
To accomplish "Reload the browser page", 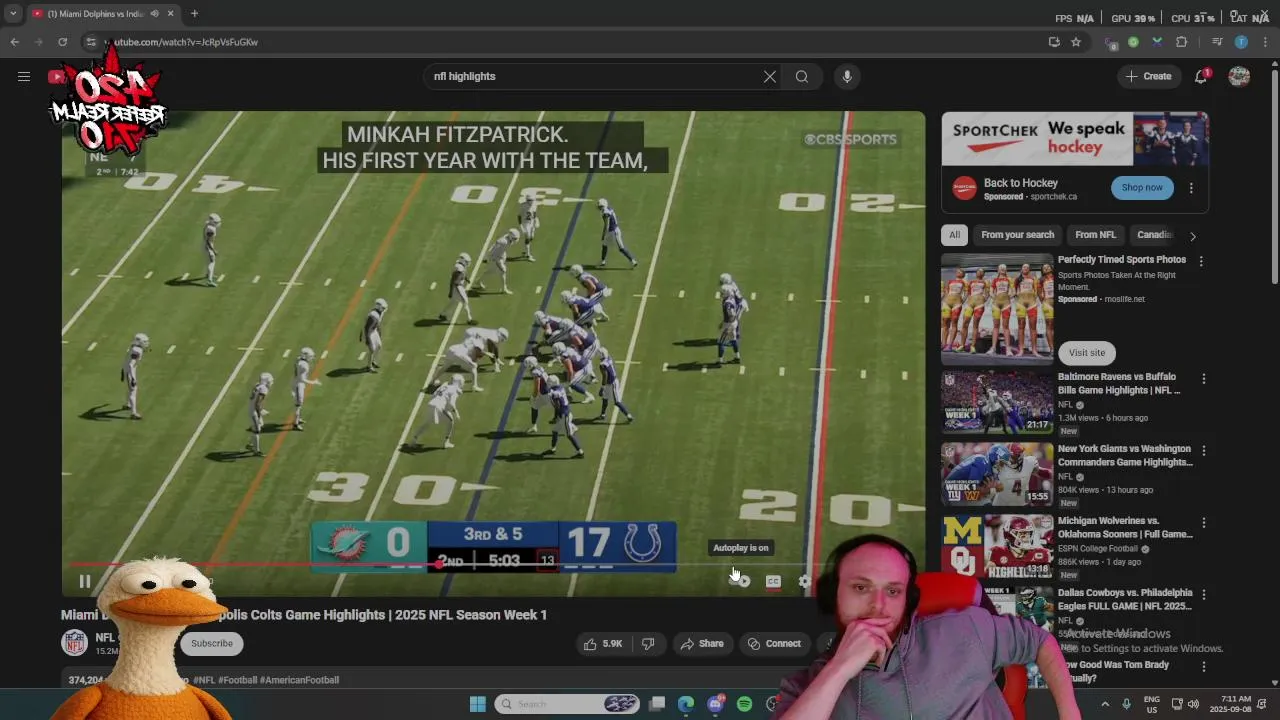I will pos(62,42).
